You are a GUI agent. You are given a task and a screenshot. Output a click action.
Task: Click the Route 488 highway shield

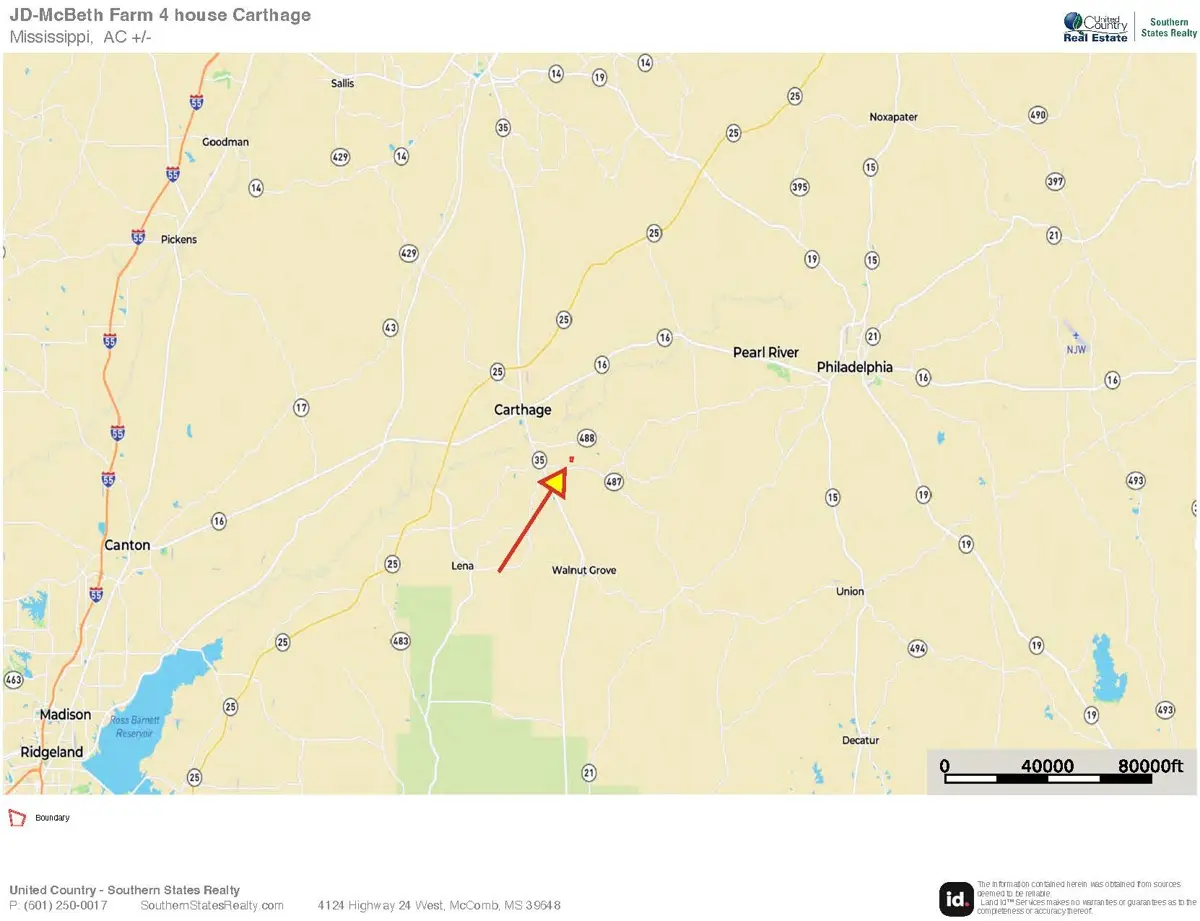point(587,438)
